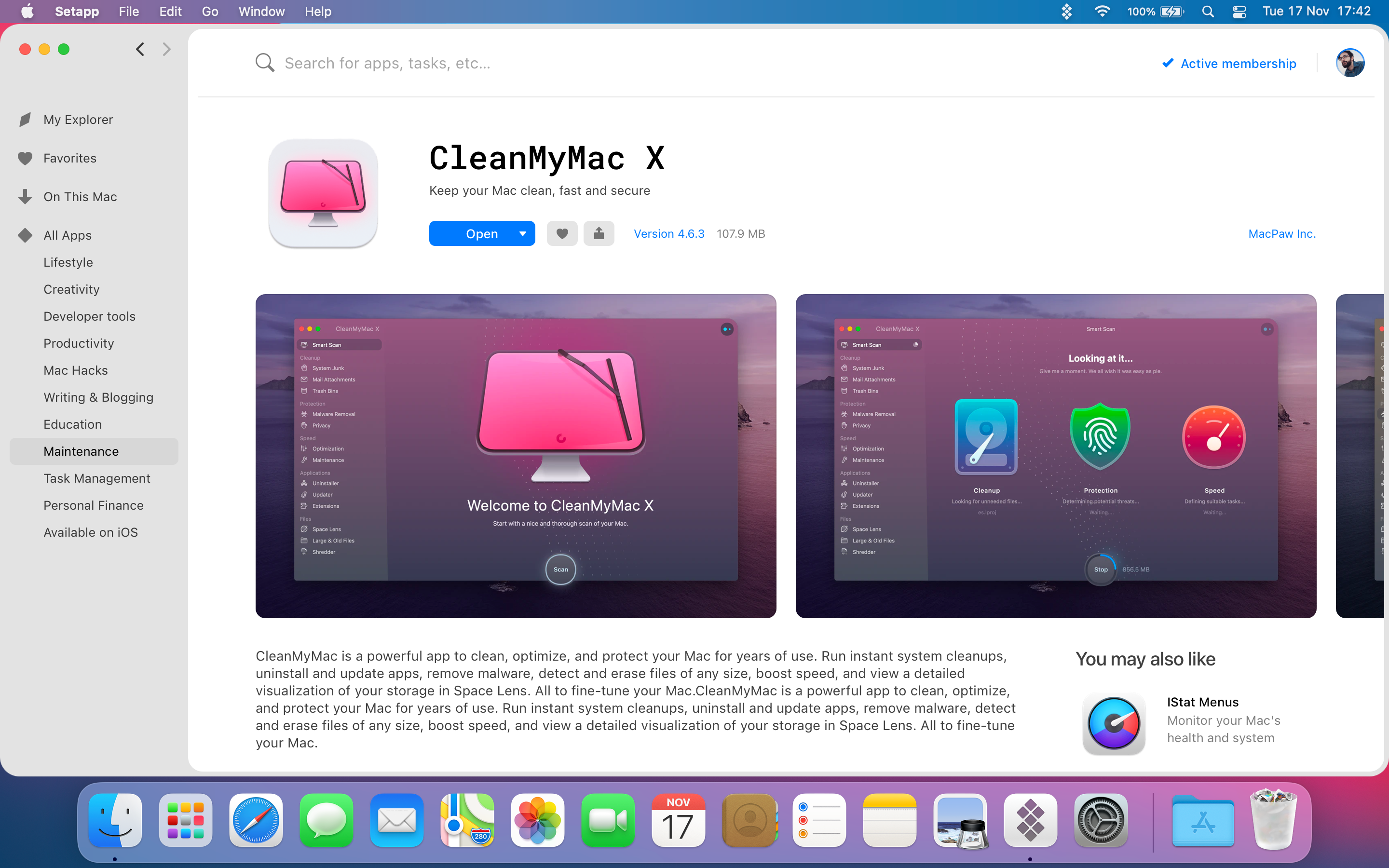
Task: Open the Go menu
Action: (210, 12)
